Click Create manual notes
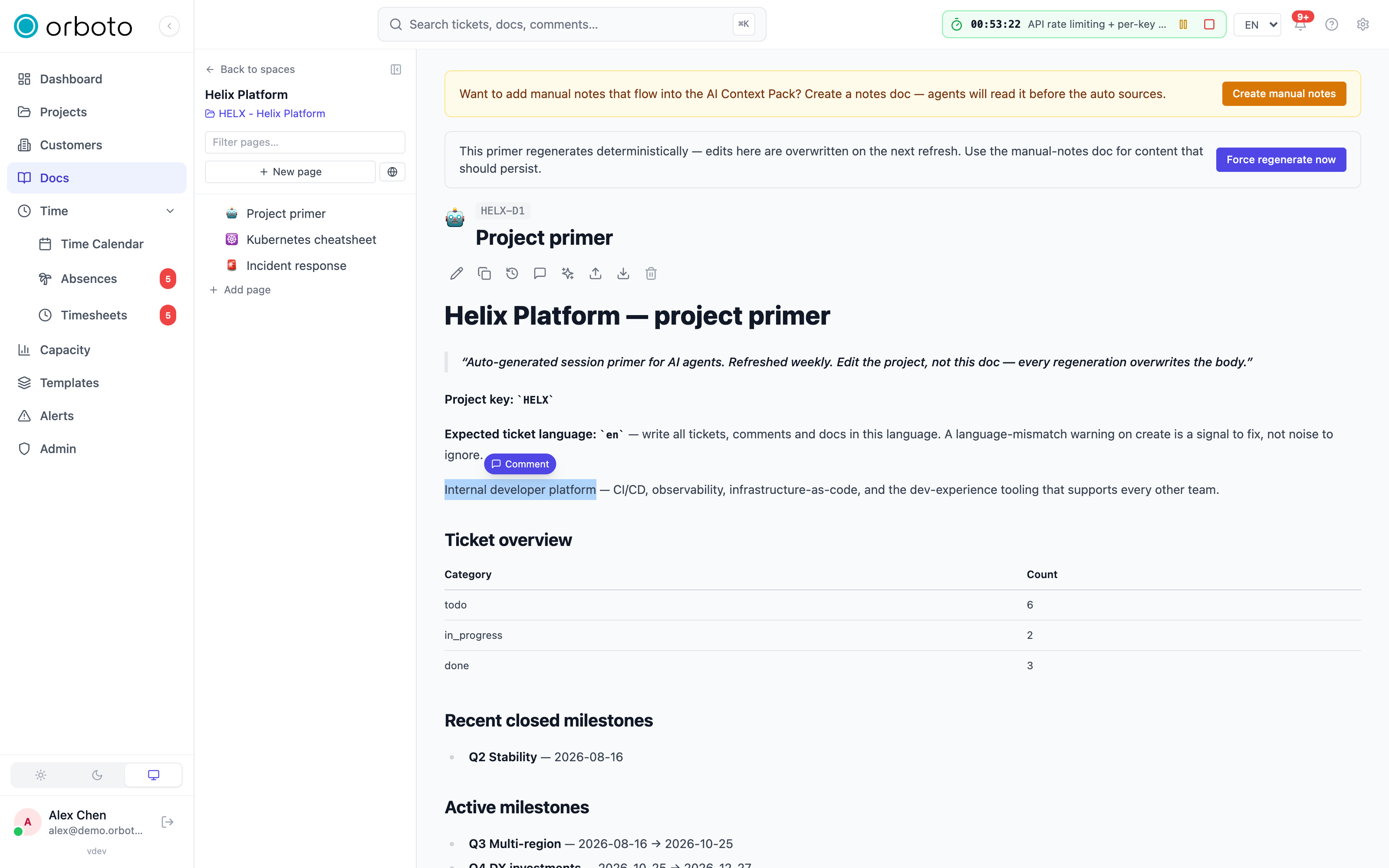This screenshot has height=868, width=1389. [x=1284, y=94]
